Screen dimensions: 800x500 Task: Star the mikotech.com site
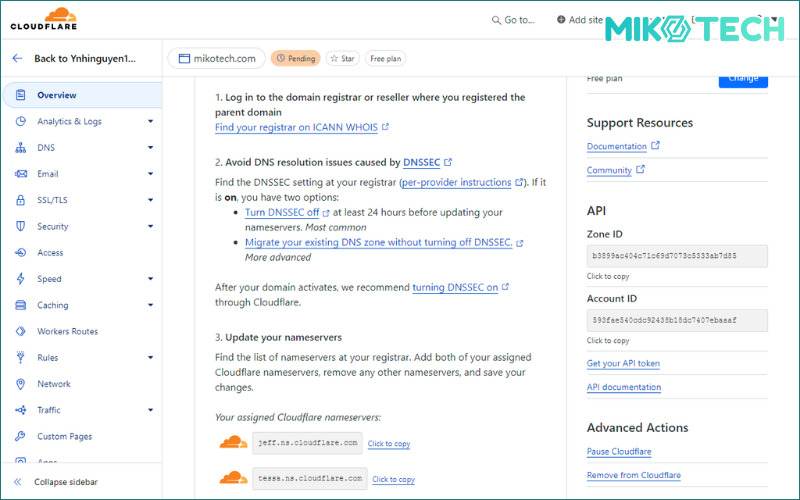click(x=343, y=59)
